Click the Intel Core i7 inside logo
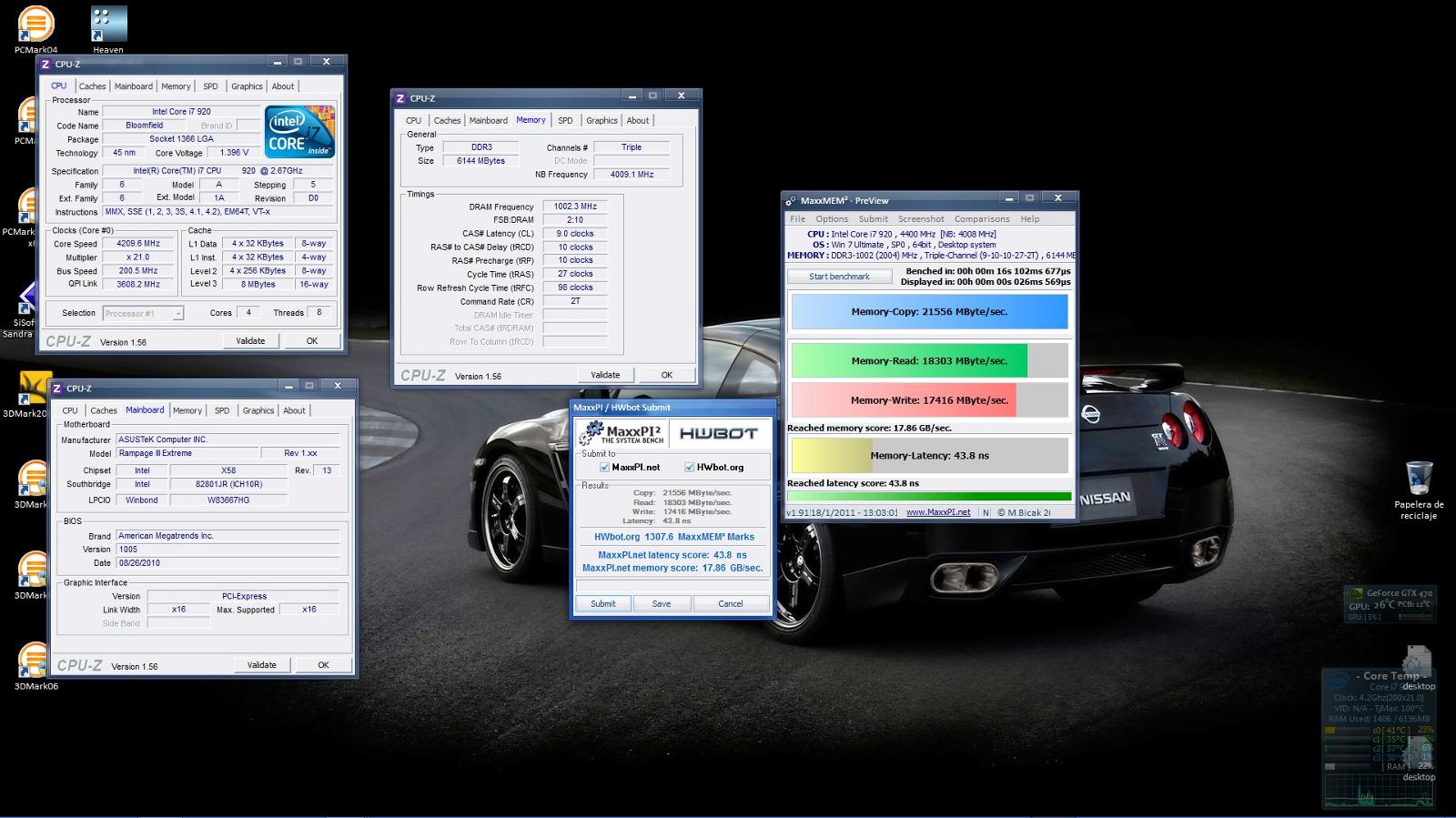This screenshot has height=818, width=1456. [x=299, y=132]
